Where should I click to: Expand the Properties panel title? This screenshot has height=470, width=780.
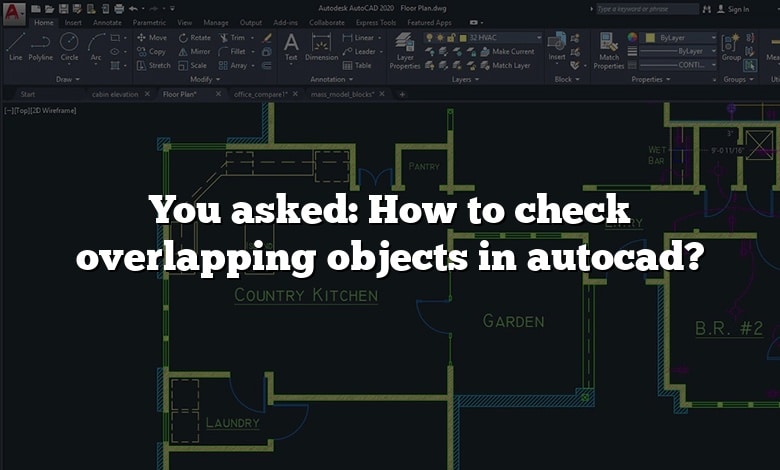click(x=651, y=79)
